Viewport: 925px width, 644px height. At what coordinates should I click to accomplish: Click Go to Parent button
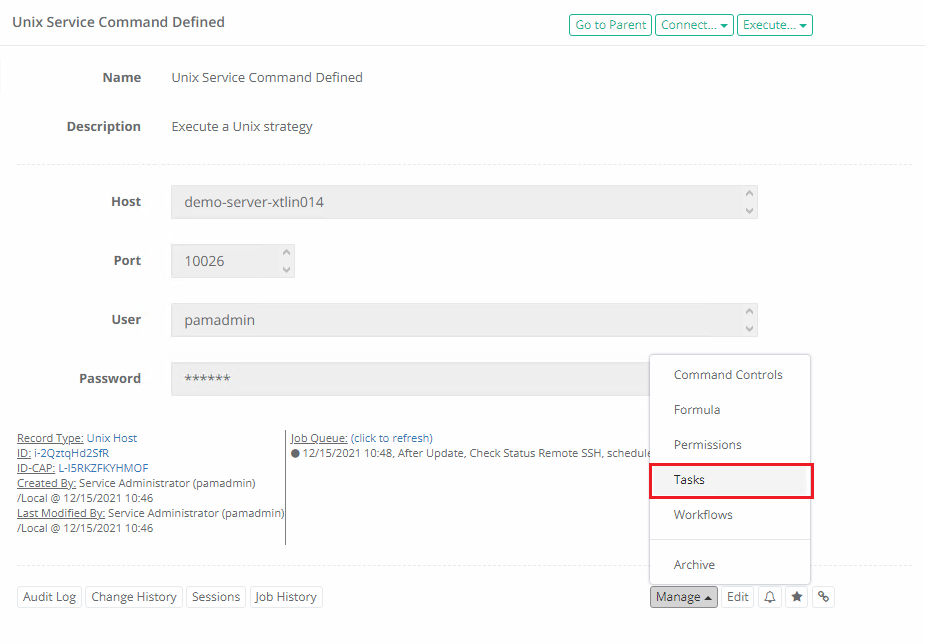(610, 25)
